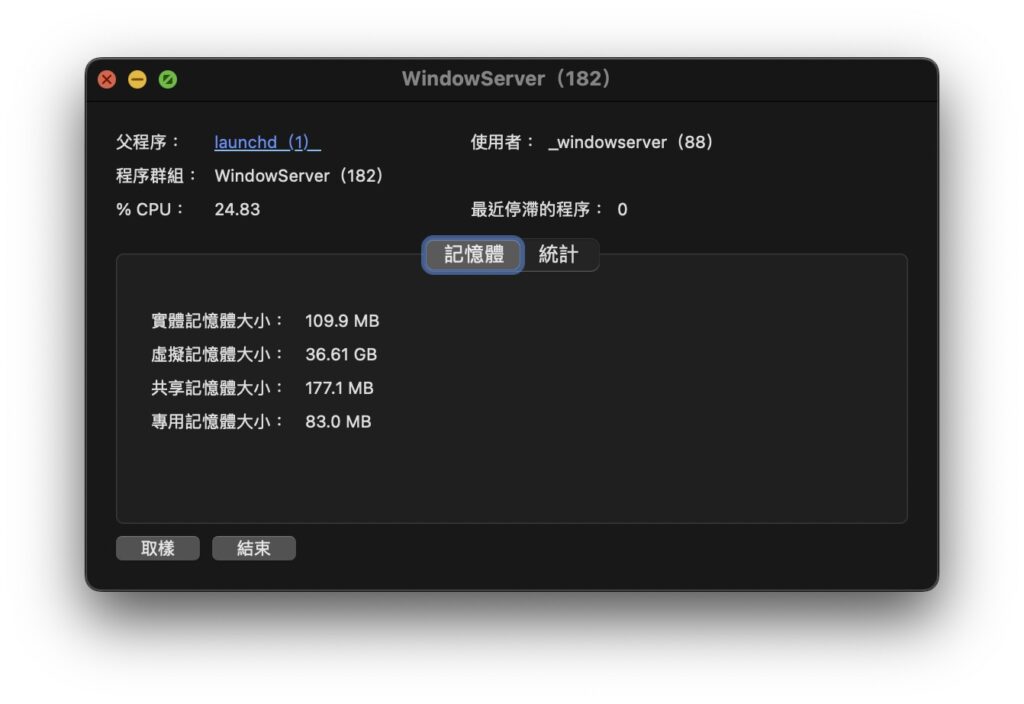Click the 專用記憶體大小 value 83.0 MB
1024x704 pixels.
[x=337, y=421]
